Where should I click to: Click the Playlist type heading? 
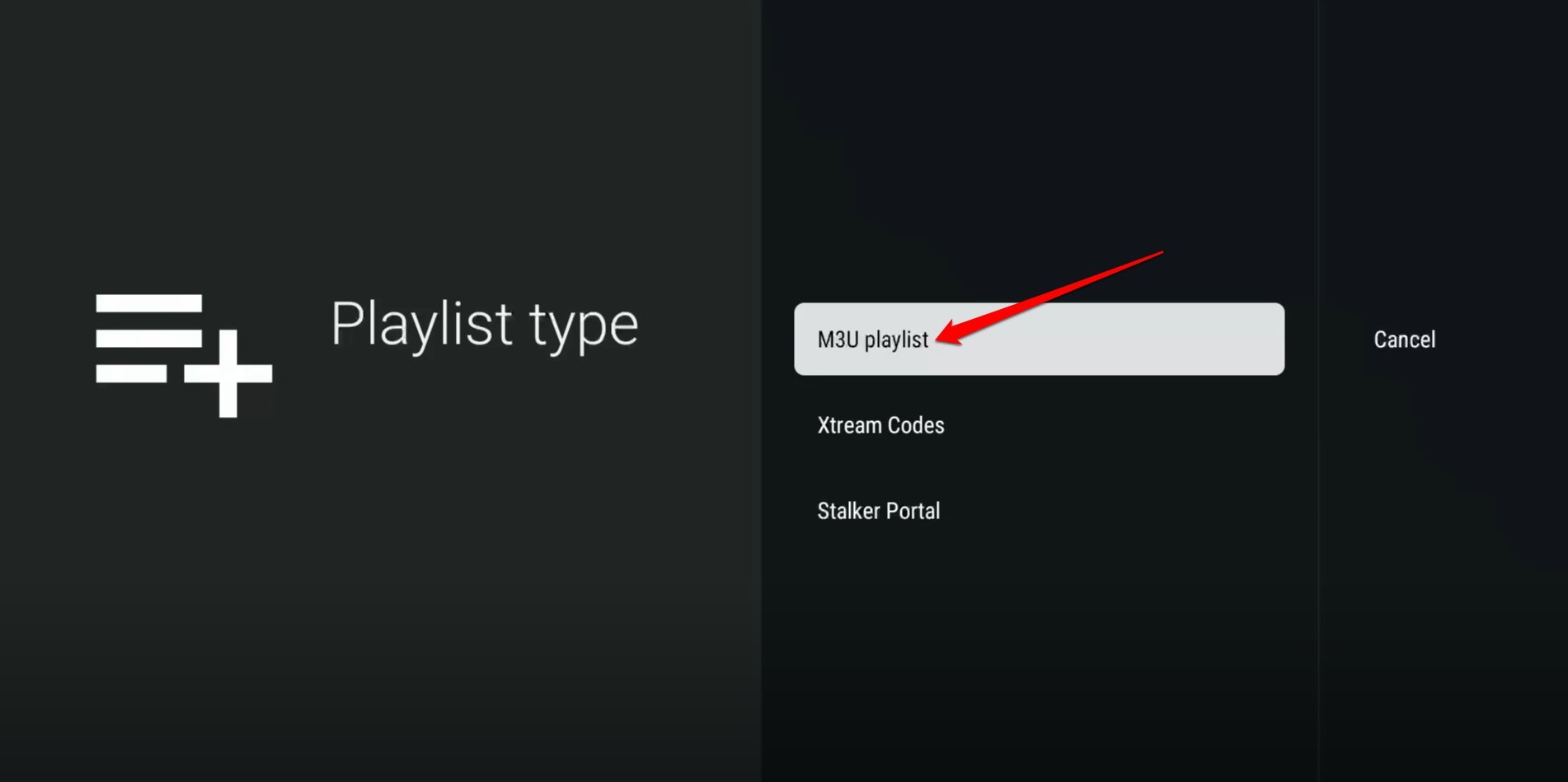485,324
